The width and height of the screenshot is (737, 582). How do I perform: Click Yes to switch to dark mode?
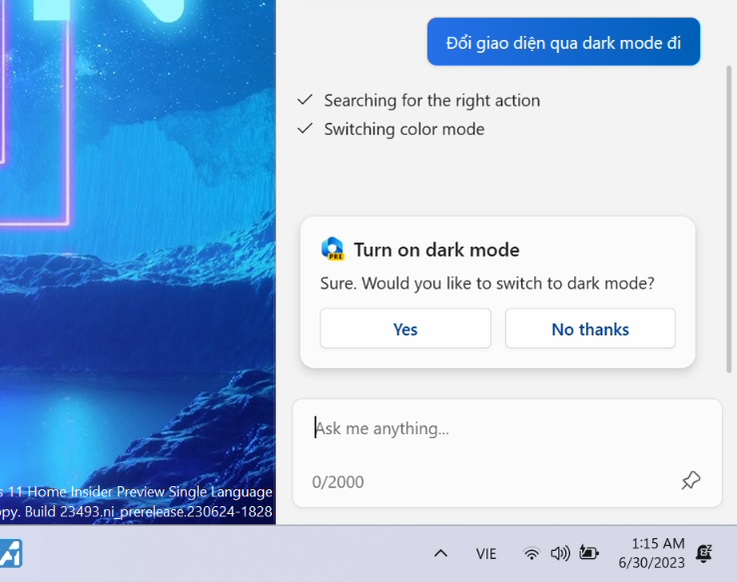[x=405, y=329]
